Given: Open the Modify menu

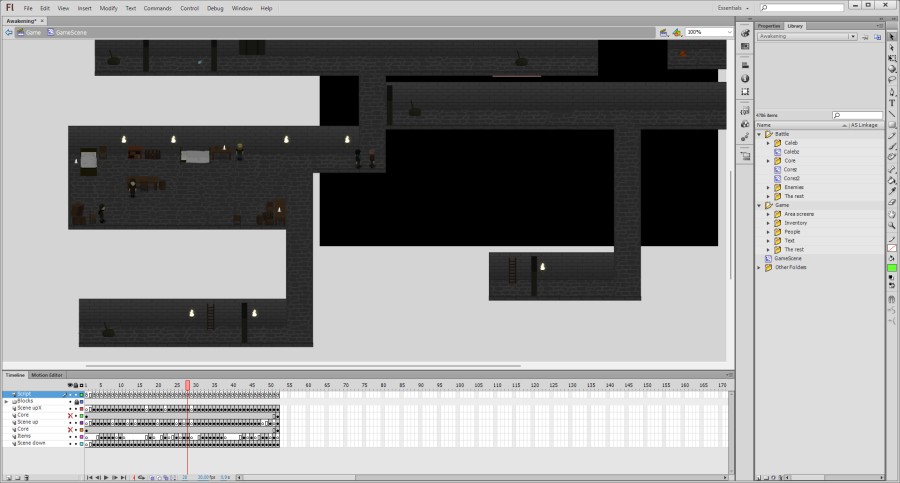Looking at the screenshot, I should point(108,8).
